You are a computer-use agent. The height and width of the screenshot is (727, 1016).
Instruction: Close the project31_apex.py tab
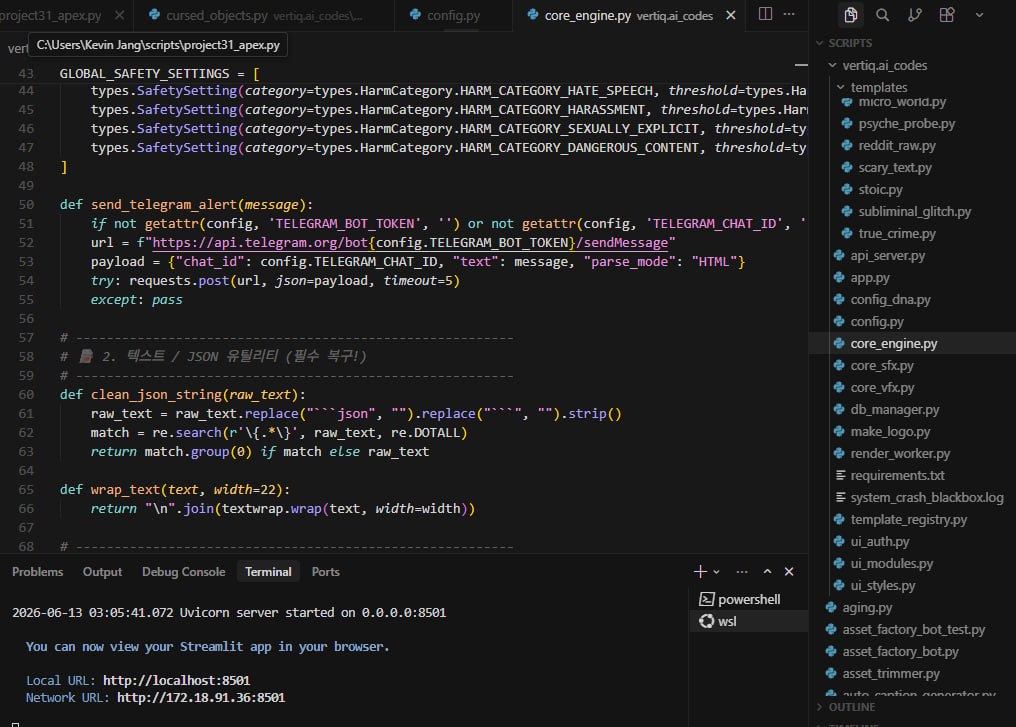[x=119, y=15]
